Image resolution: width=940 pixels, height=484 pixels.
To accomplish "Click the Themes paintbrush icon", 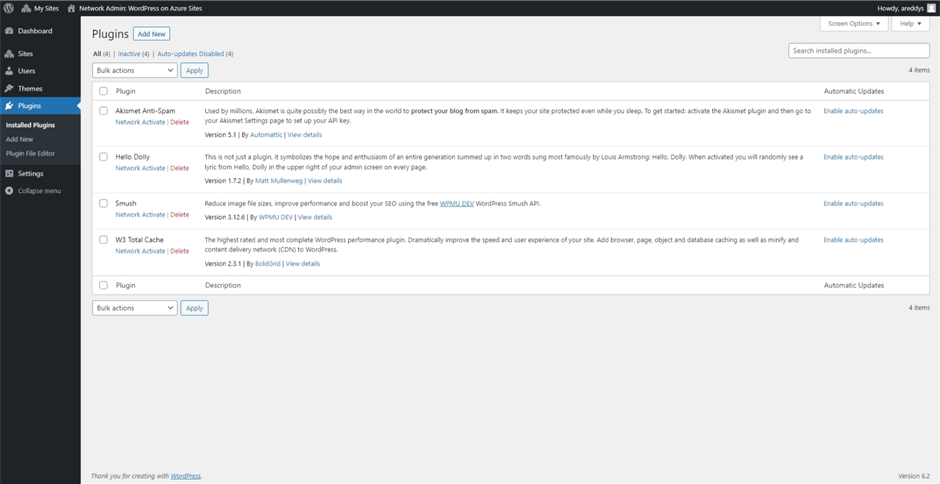I will 9,88.
